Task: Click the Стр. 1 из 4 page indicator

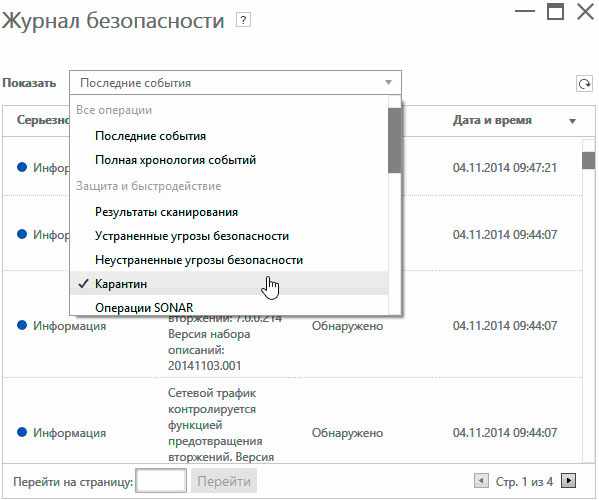Action: (x=524, y=482)
